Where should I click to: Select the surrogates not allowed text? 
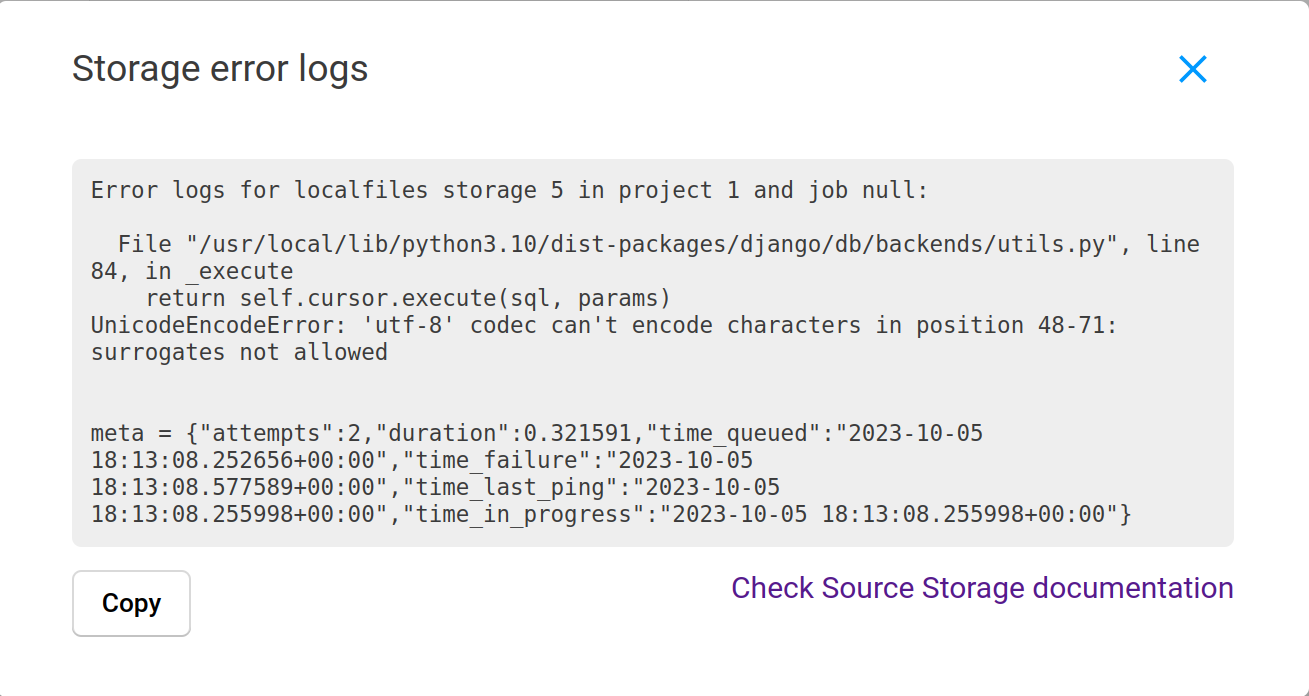(x=239, y=352)
